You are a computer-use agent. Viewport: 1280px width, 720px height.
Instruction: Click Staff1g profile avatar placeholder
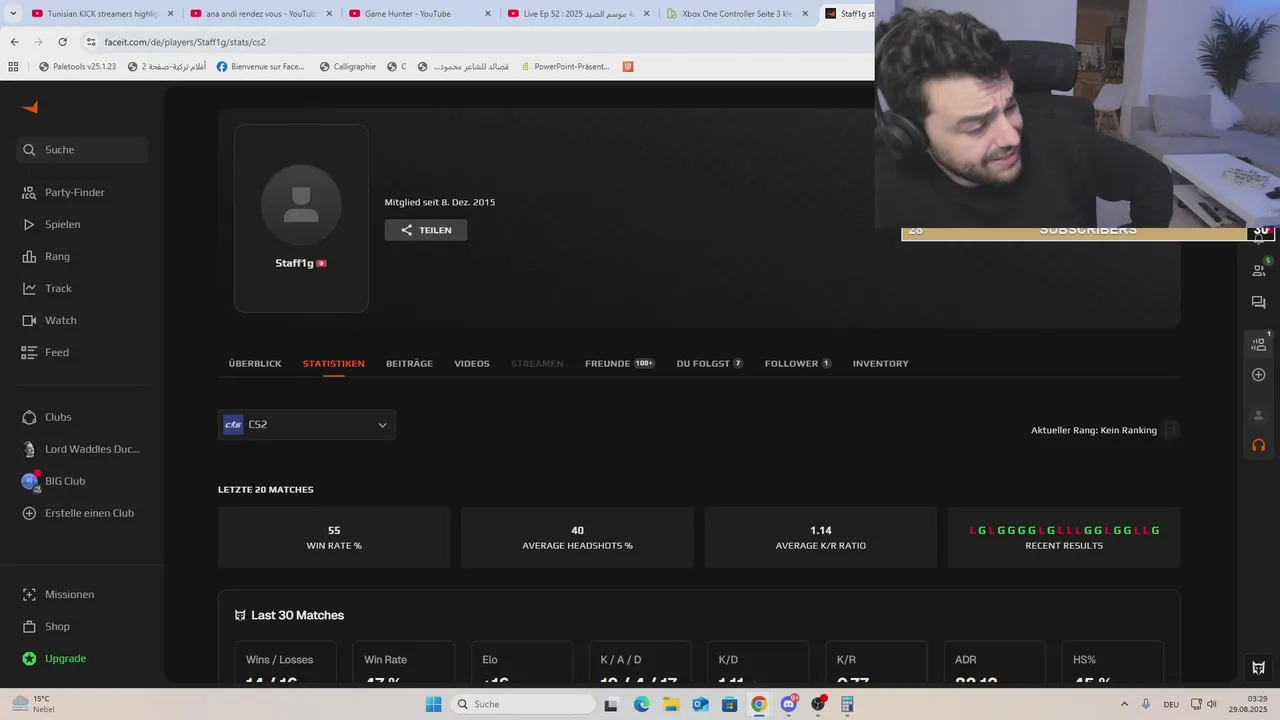301,204
